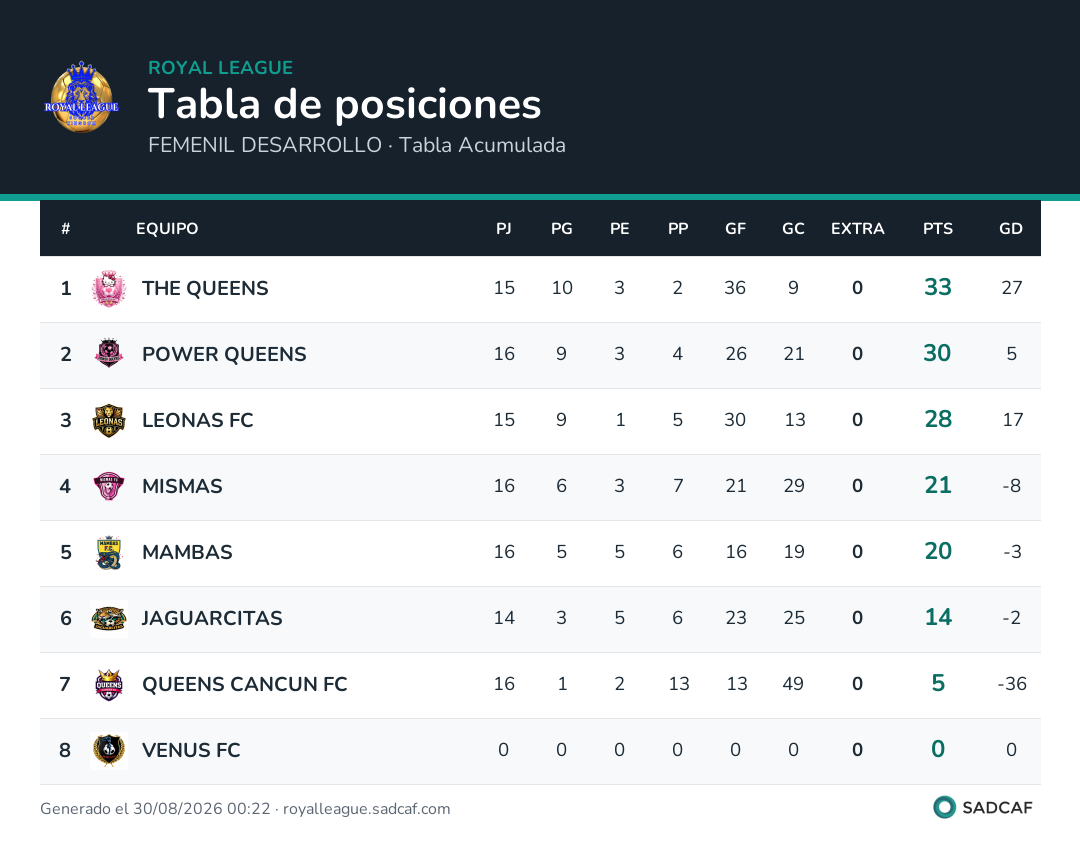Click the Jaguarcitas jaguar logo
The height and width of the screenshot is (860, 1080).
tap(109, 618)
